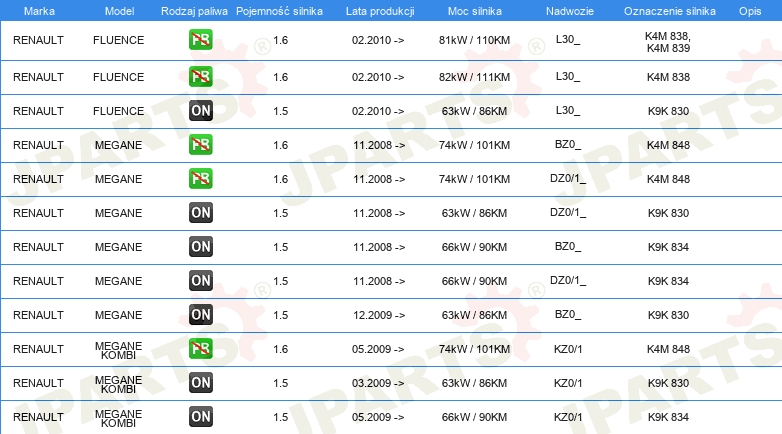
Task: Click ON diesel icon in Megane 66kW DZ0/1_ row
Action: click(201, 280)
